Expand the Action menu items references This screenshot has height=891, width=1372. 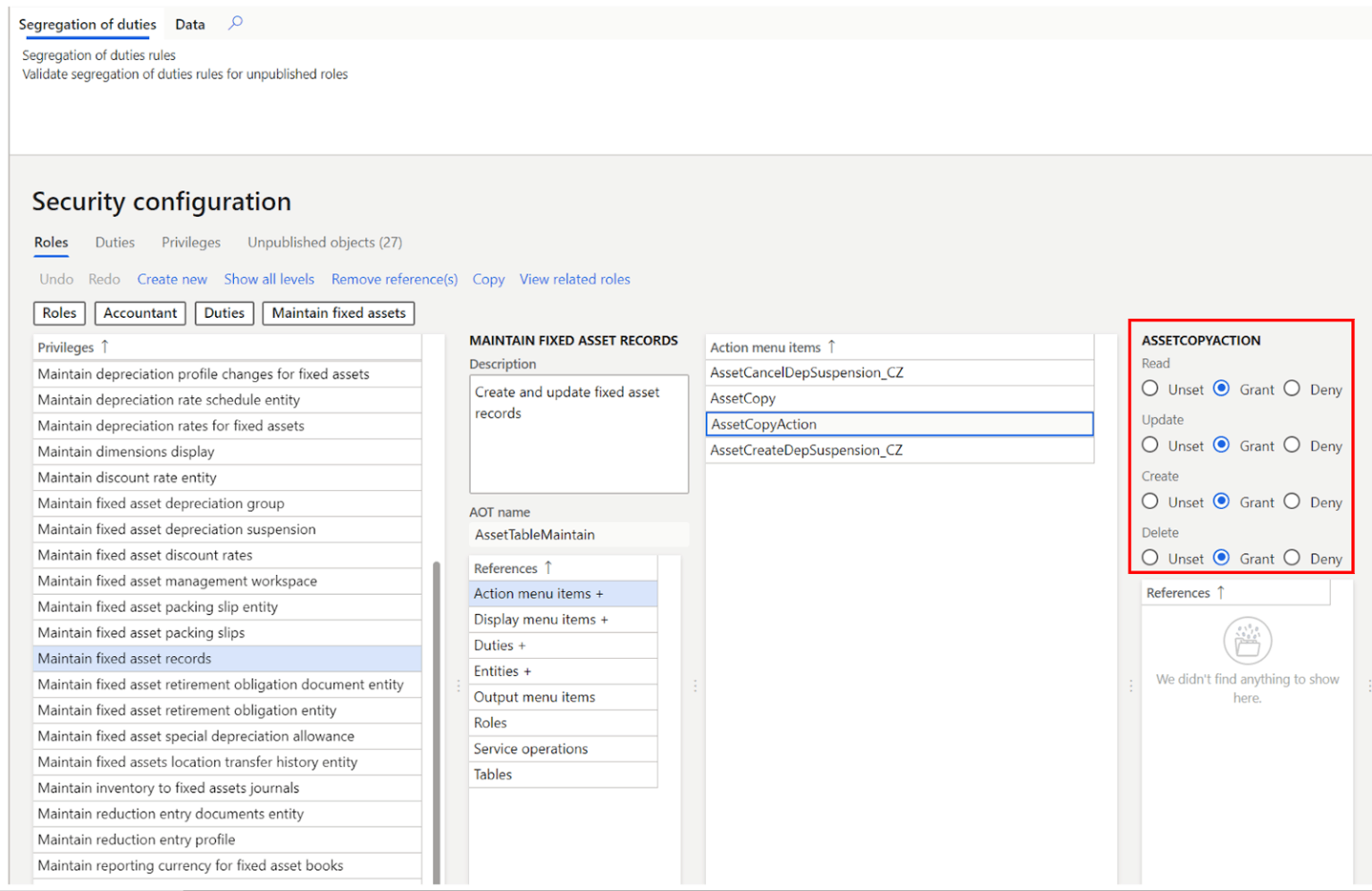(x=600, y=593)
